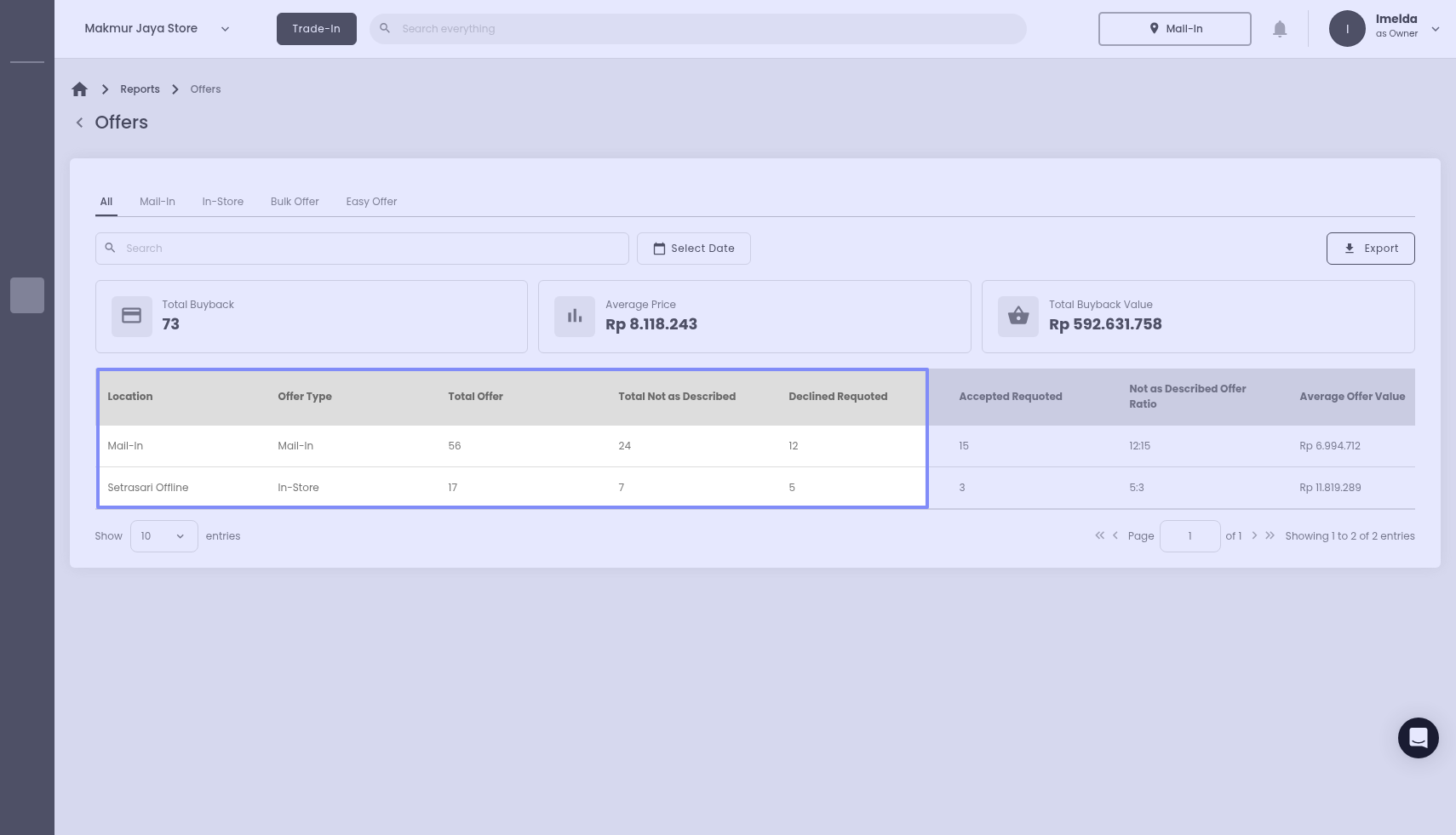Open the chat support widget

tap(1418, 738)
